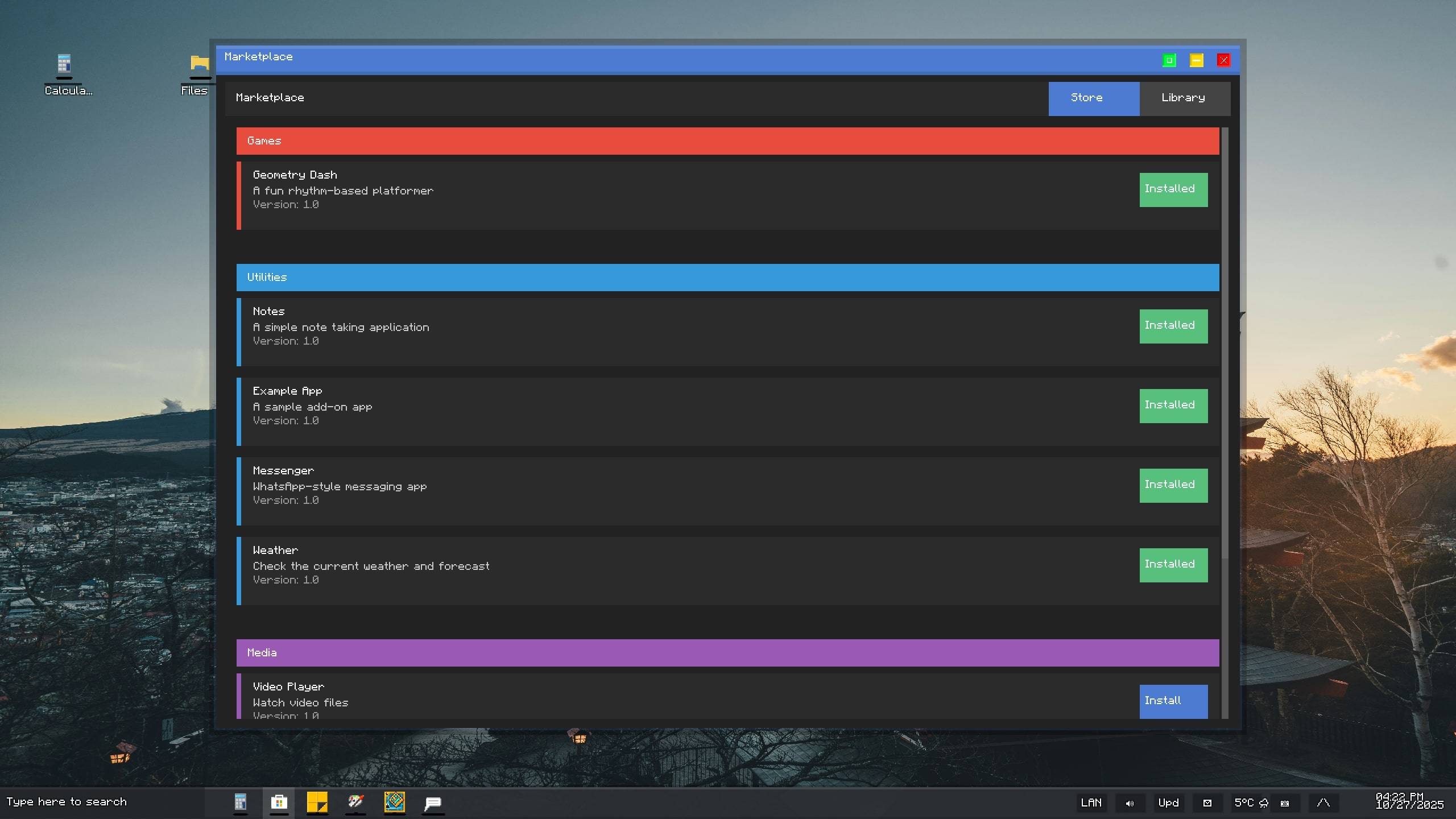Open the Geometry Dash taskbar icon
The height and width of the screenshot is (819, 1456).
(x=394, y=803)
